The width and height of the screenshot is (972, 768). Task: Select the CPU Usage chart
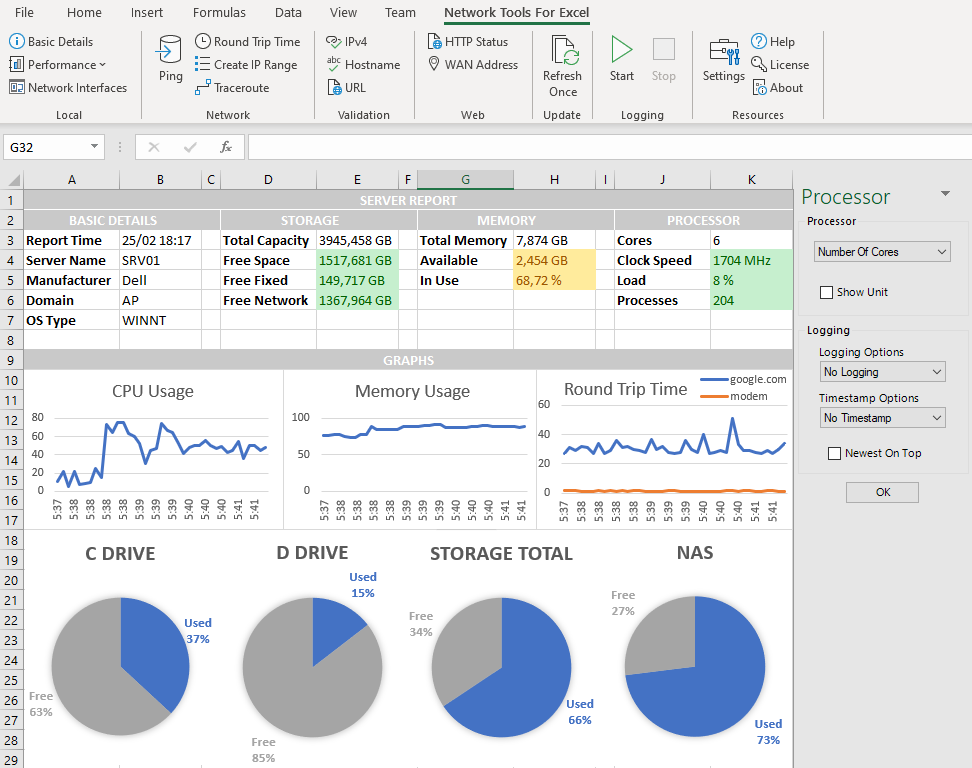153,450
